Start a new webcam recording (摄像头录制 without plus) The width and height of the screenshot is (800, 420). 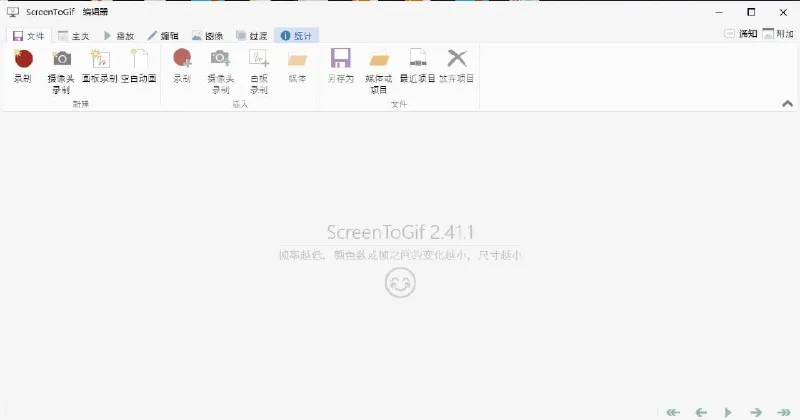point(61,71)
